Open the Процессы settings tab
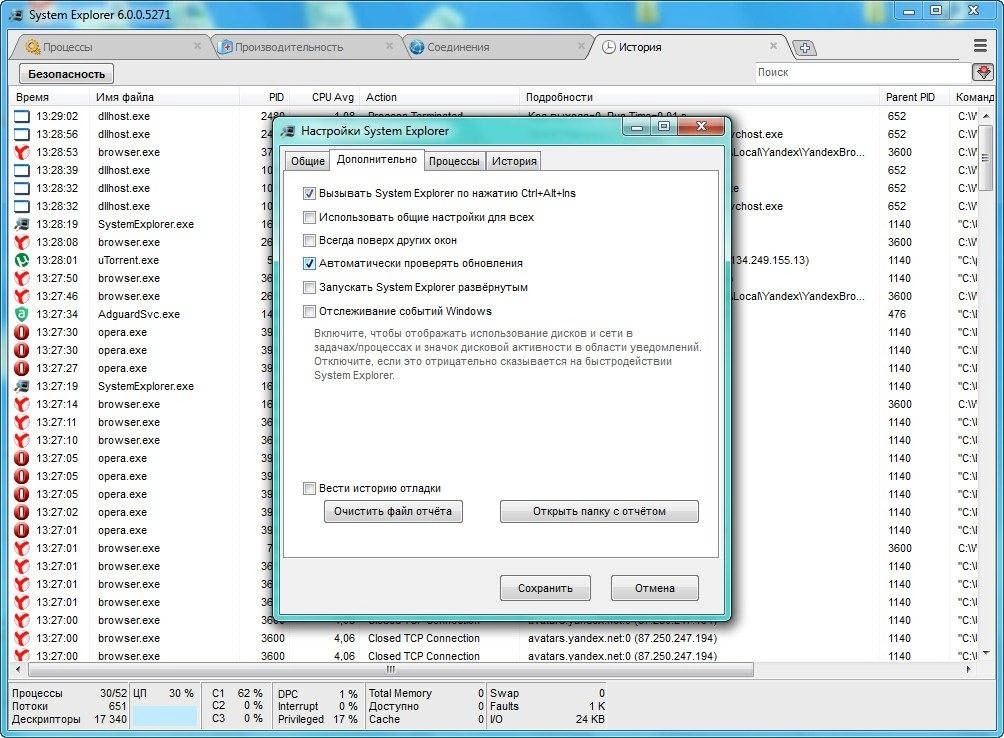 click(x=454, y=161)
